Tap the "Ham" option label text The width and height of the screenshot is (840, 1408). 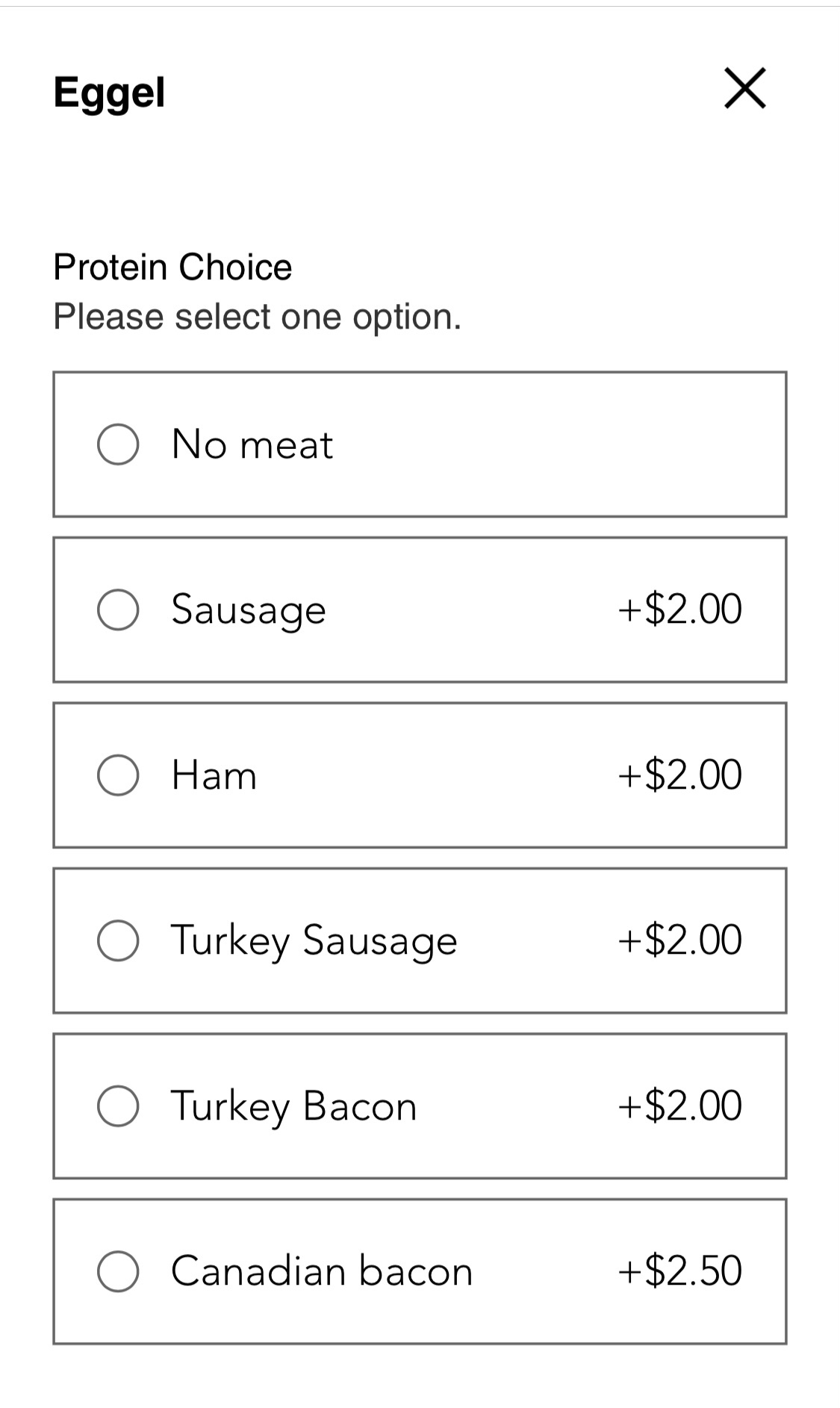[x=214, y=775]
